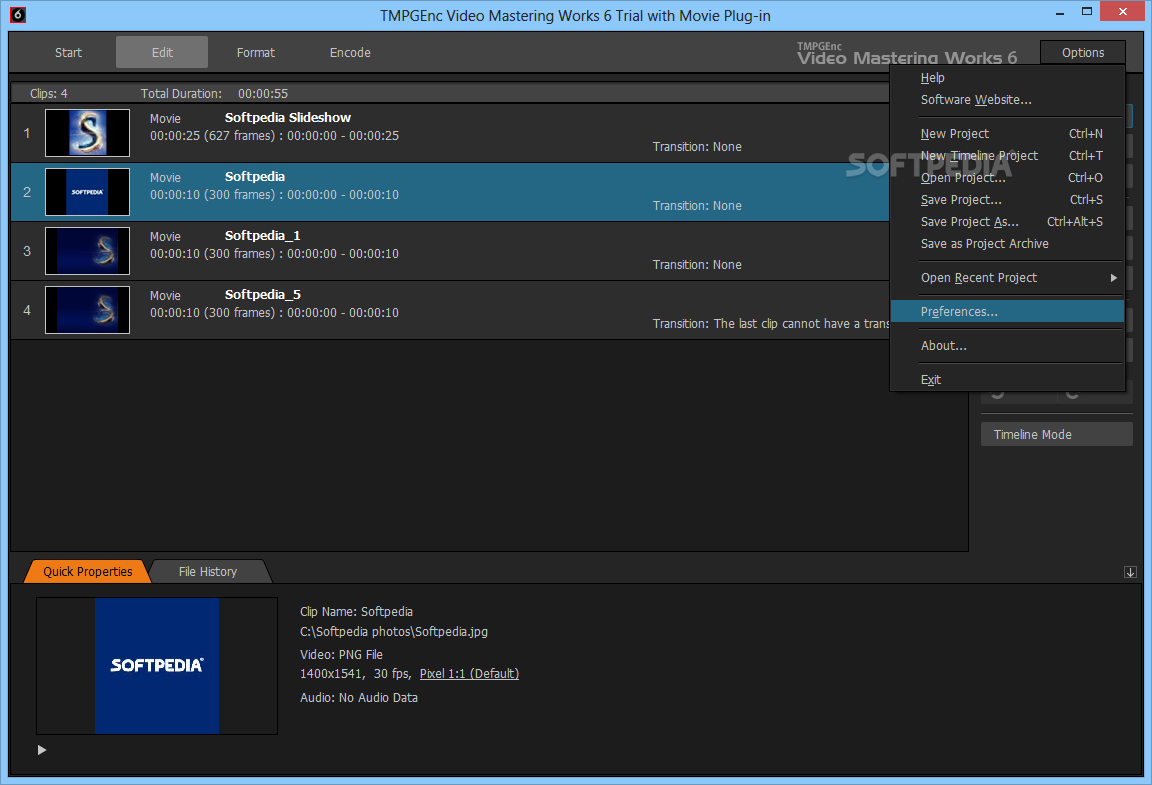Click Clip Name: Softpedia text
This screenshot has width=1152, height=785.
(356, 612)
